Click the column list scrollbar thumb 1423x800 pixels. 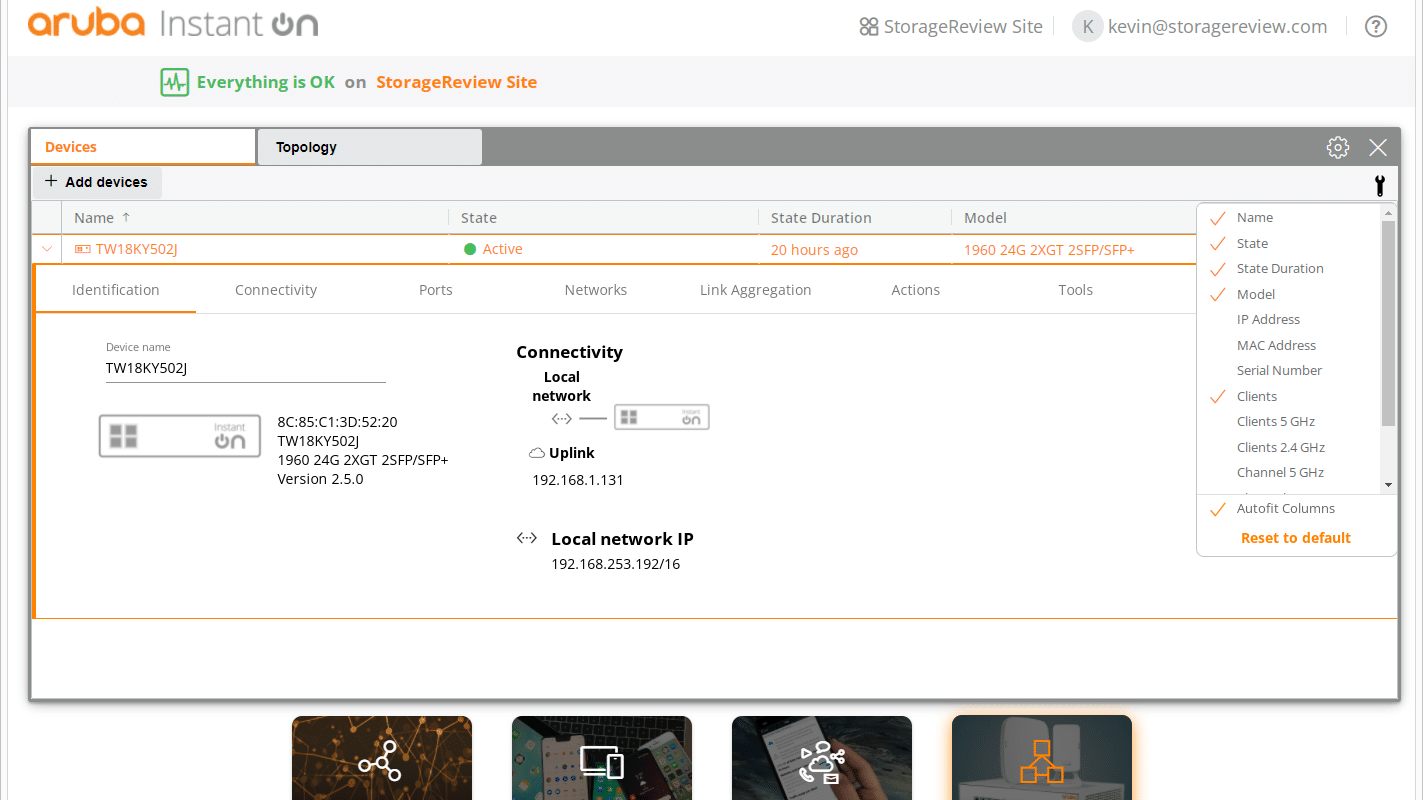click(x=1388, y=323)
